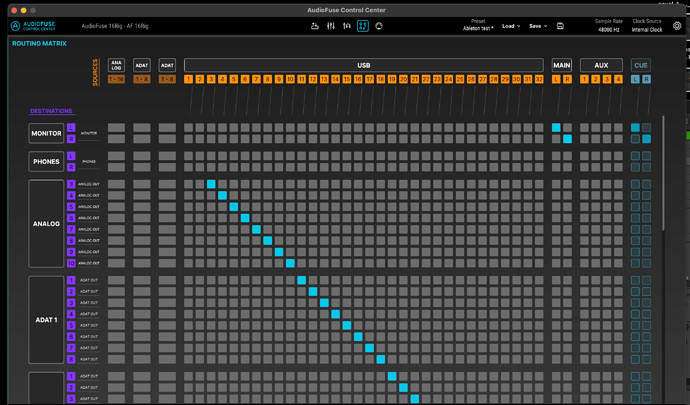Expand the second ADAT 1-8 source group
This screenshot has width=690, height=405.
click(167, 65)
